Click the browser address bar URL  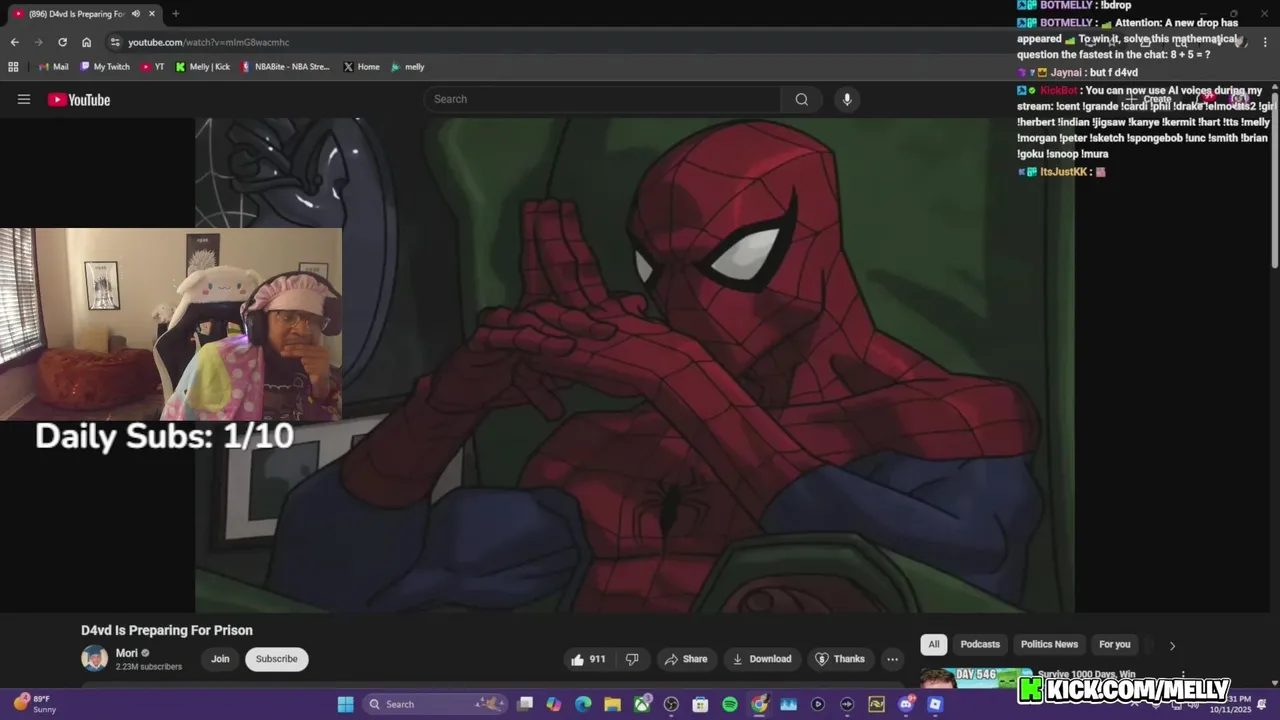[208, 42]
